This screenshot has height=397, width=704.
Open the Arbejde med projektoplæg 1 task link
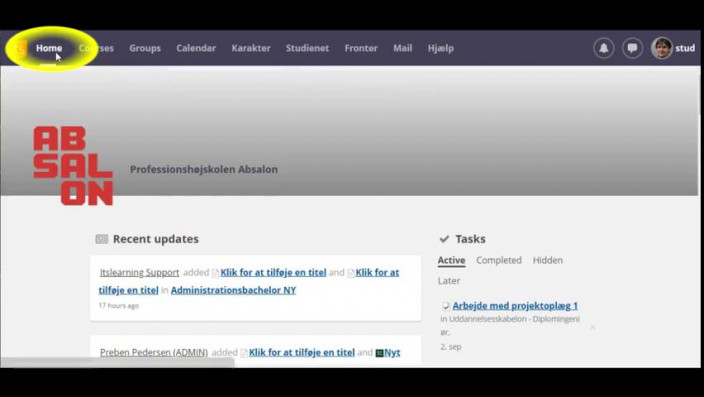click(515, 306)
